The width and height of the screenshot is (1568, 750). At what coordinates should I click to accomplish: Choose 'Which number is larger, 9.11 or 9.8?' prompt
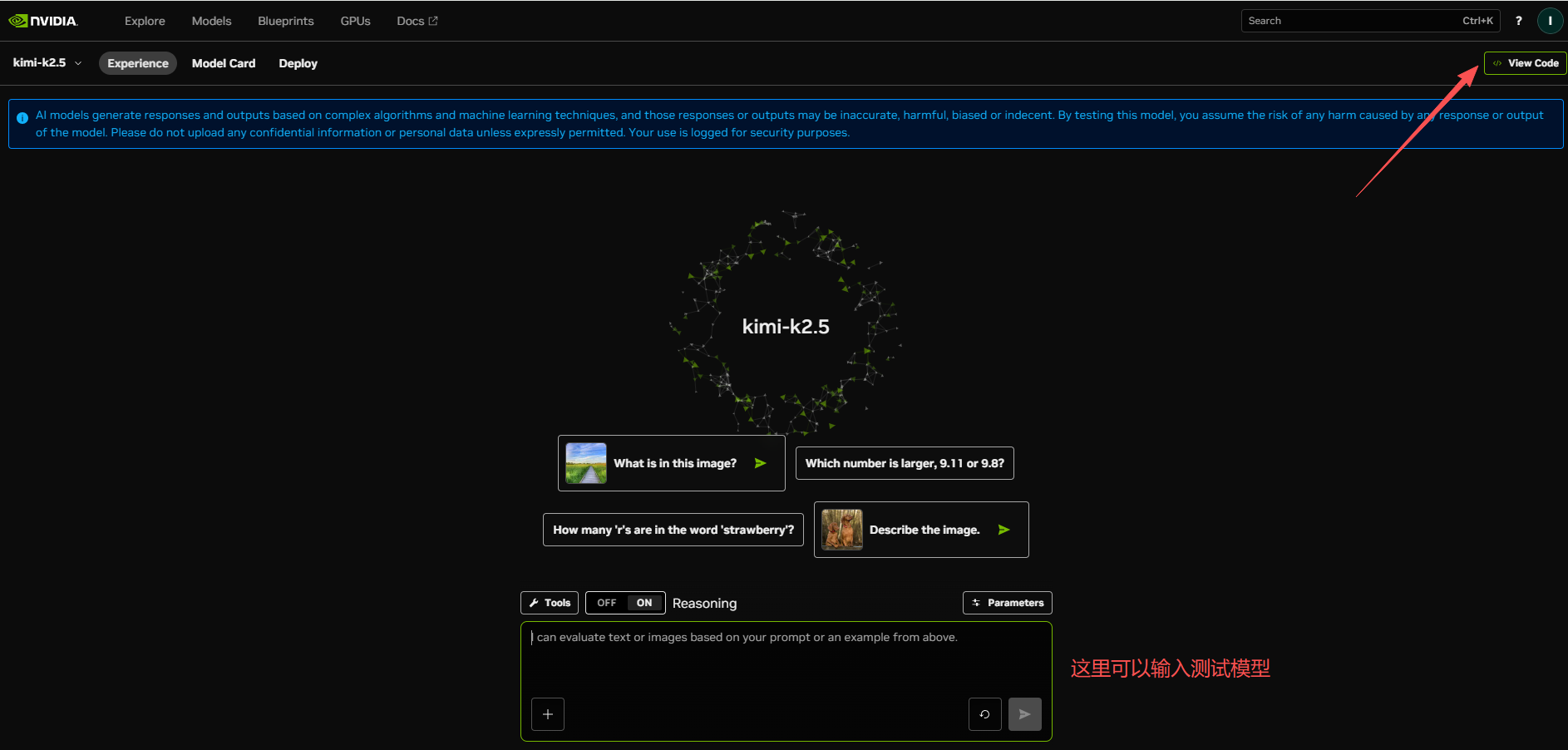pos(905,463)
